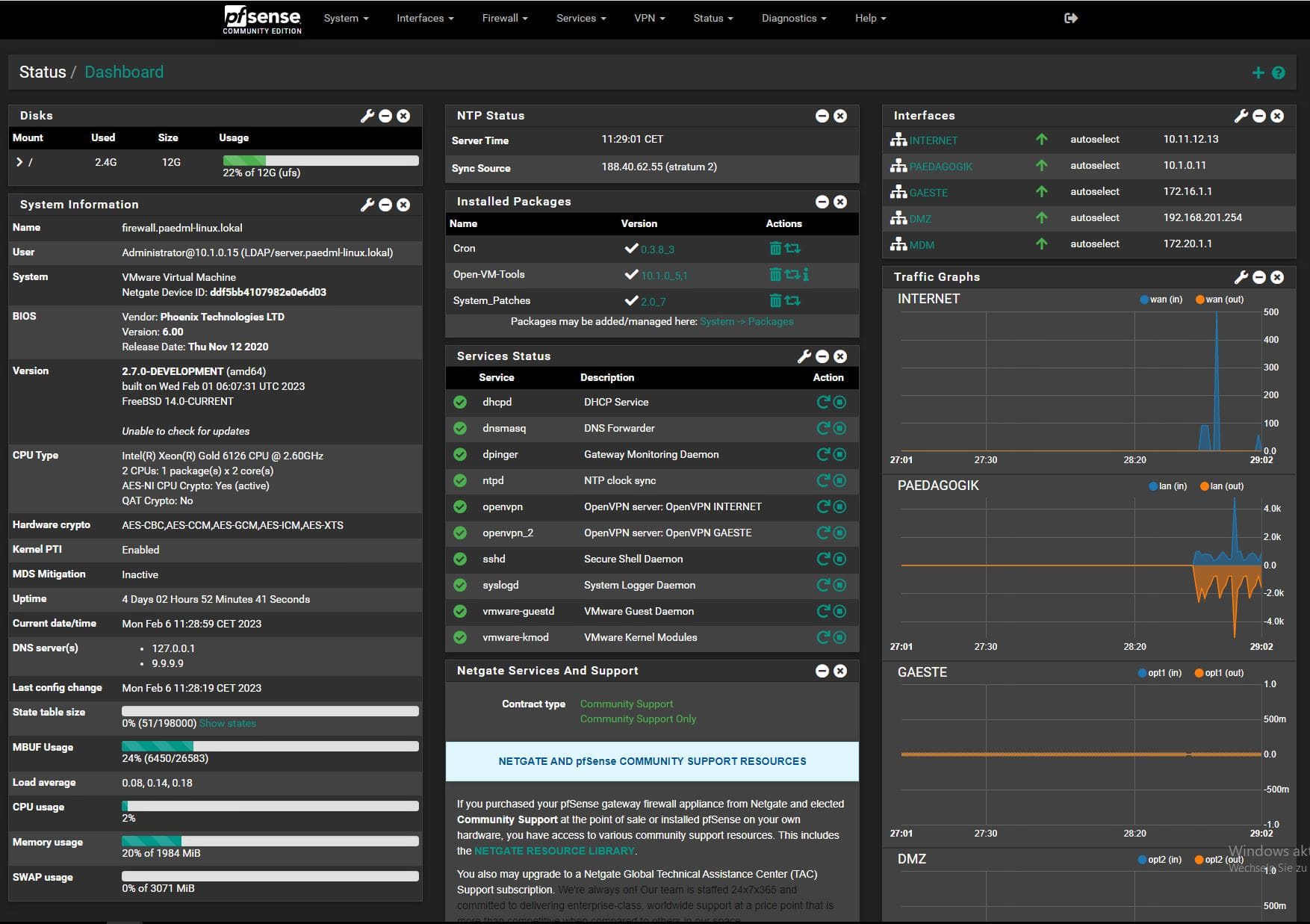
Task: Click the CPU usage progress bar
Action: pyautogui.click(x=270, y=806)
